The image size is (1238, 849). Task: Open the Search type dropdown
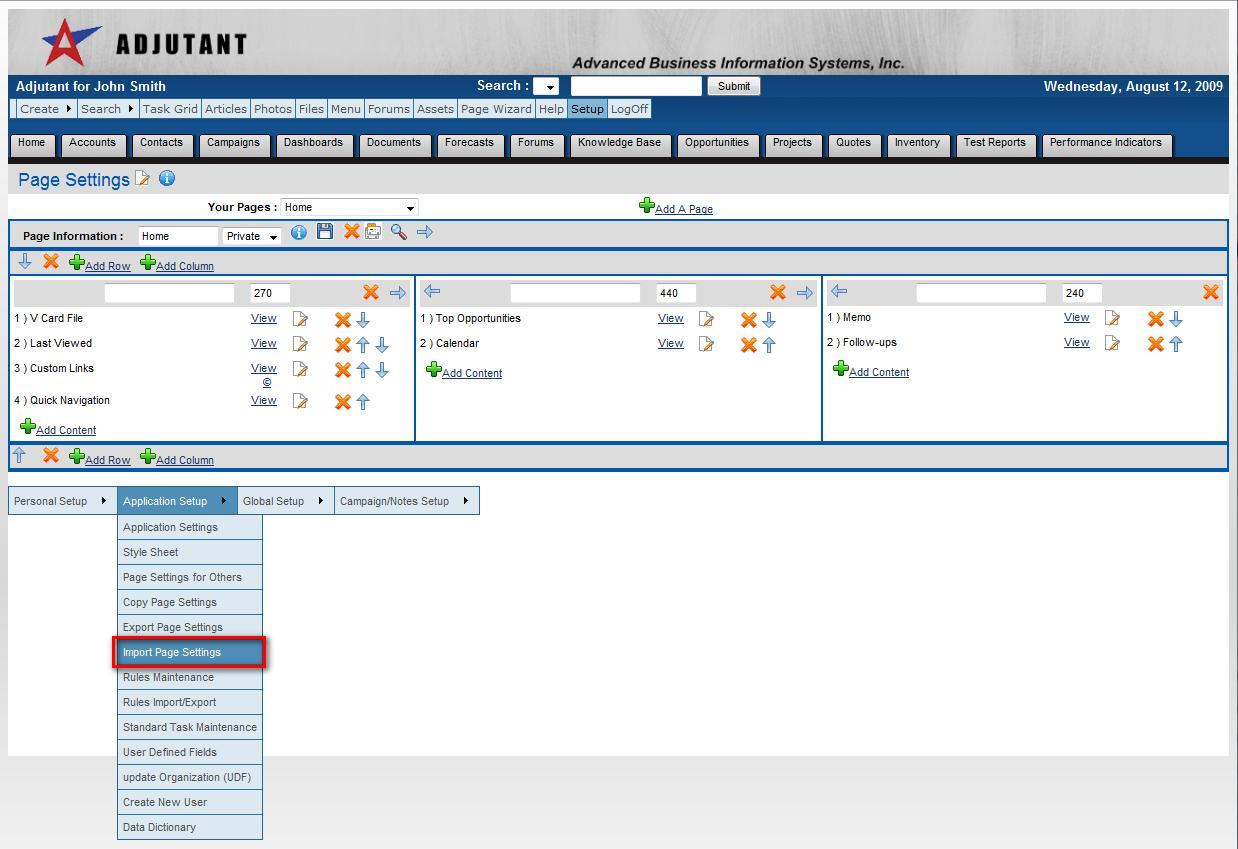click(546, 87)
